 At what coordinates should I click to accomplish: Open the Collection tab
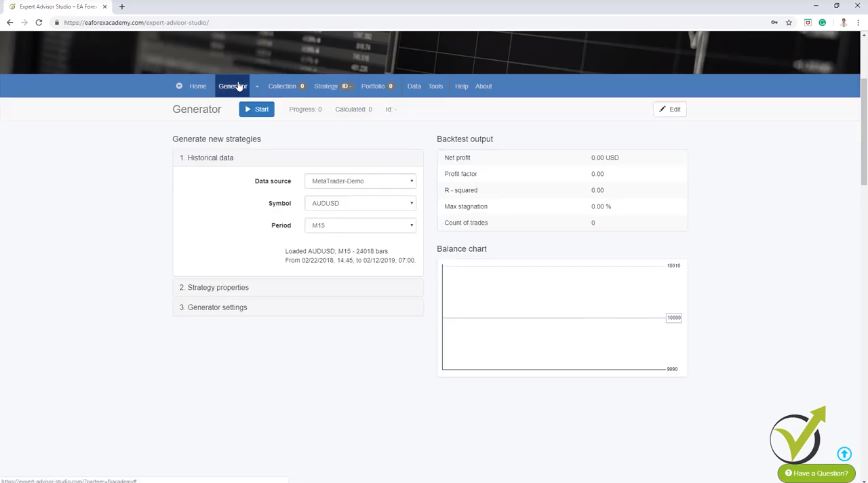(286, 86)
